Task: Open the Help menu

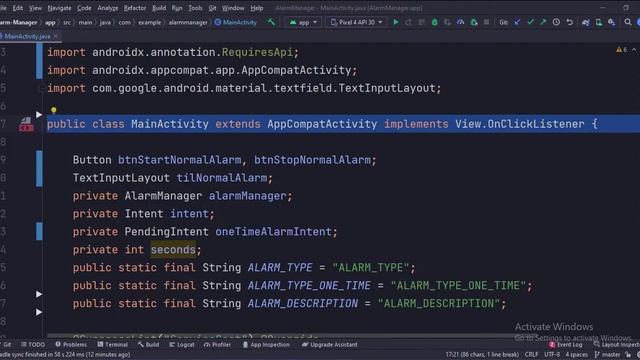Action: (256, 8)
